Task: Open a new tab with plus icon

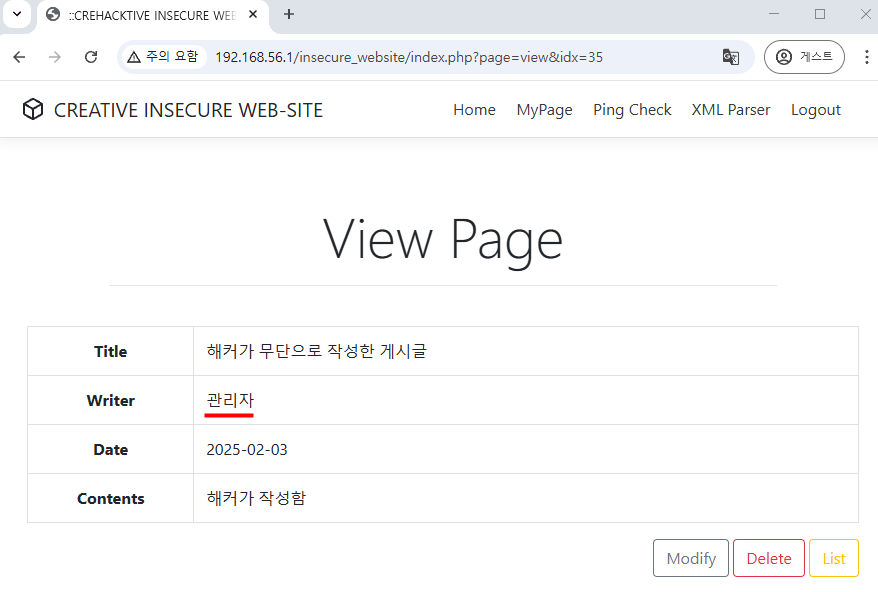Action: [289, 15]
